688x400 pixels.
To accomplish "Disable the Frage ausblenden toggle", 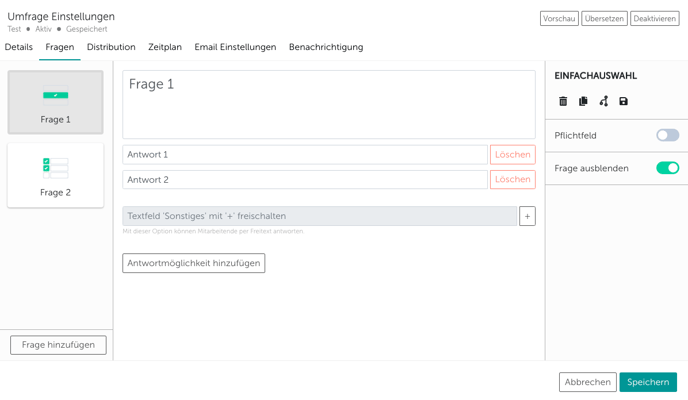I will [667, 168].
